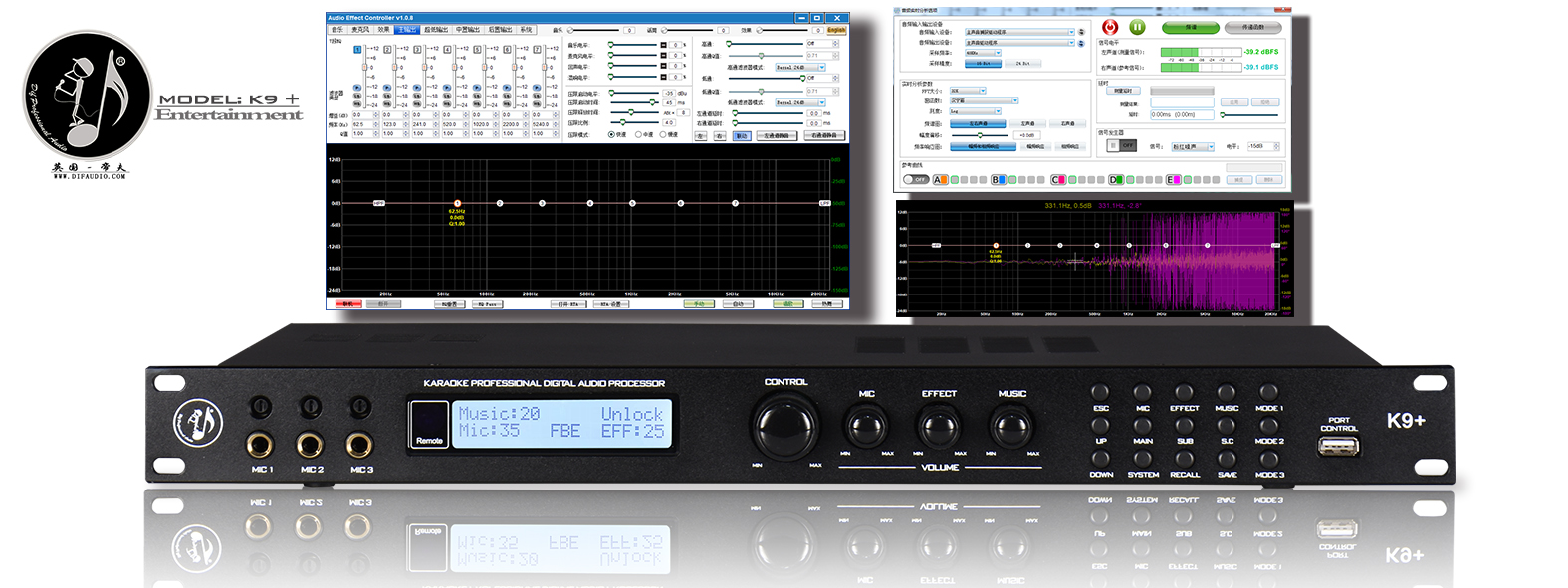Select reference curve E
Image resolution: width=1568 pixels, height=588 pixels.
pyautogui.click(x=1174, y=180)
